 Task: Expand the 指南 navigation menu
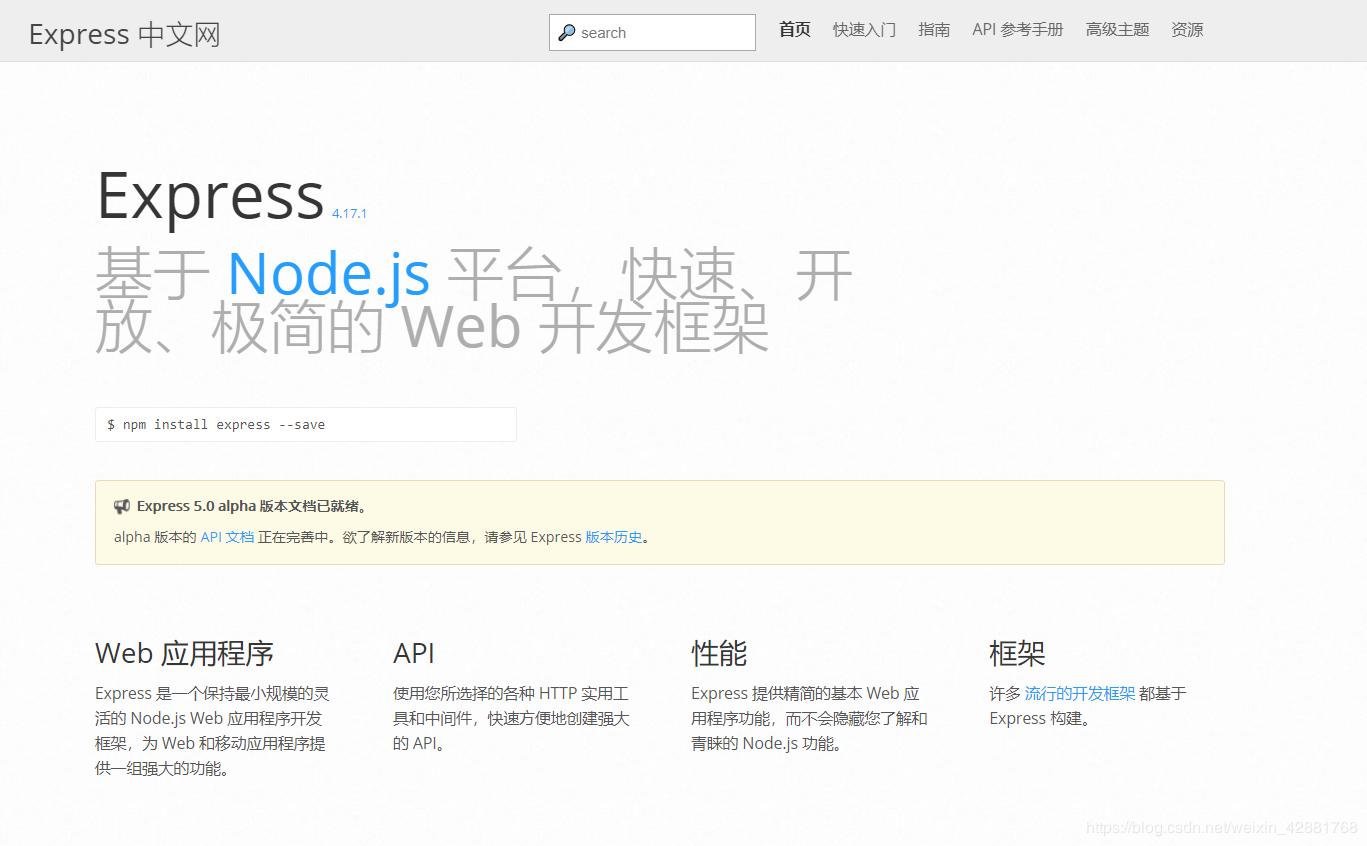pyautogui.click(x=934, y=30)
